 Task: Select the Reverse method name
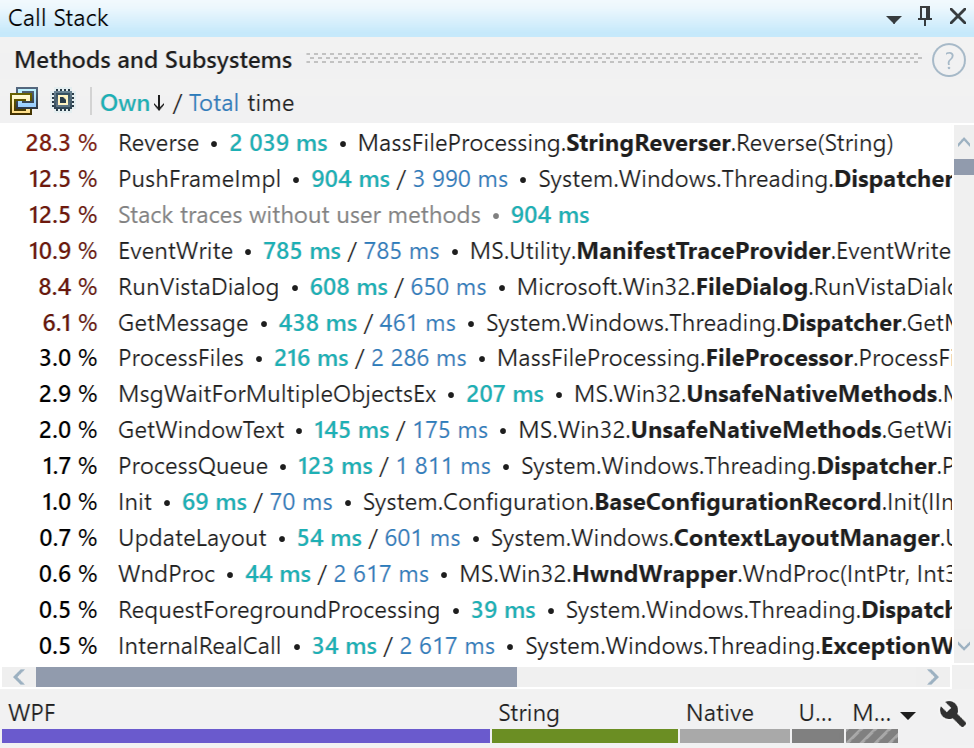pyautogui.click(x=158, y=144)
